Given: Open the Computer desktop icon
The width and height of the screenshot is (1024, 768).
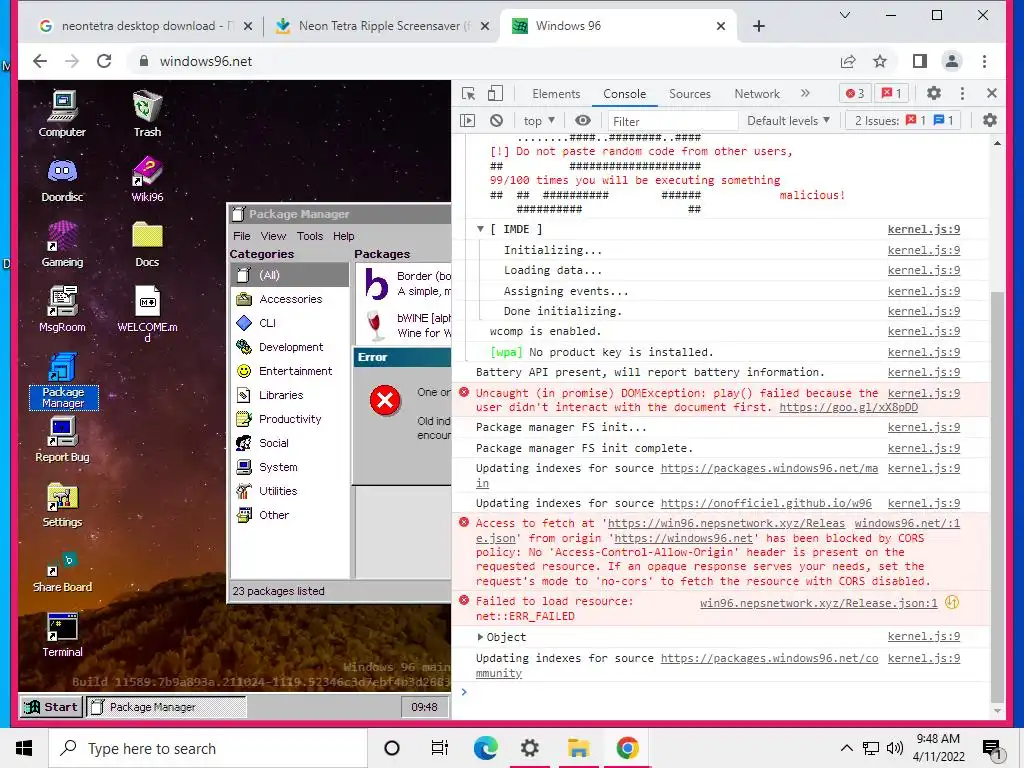Looking at the screenshot, I should pos(62,114).
